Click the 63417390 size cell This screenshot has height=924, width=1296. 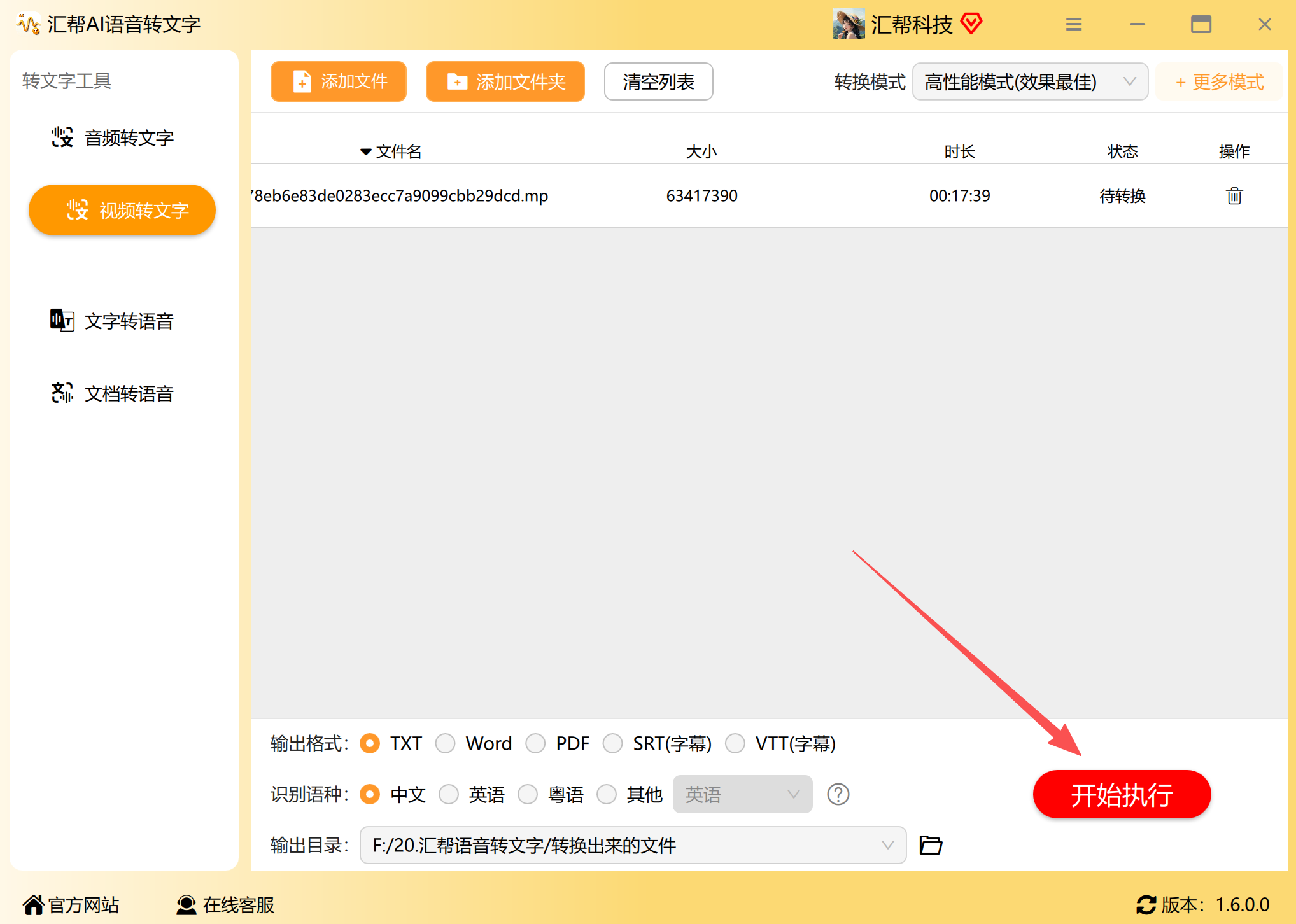coord(701,195)
